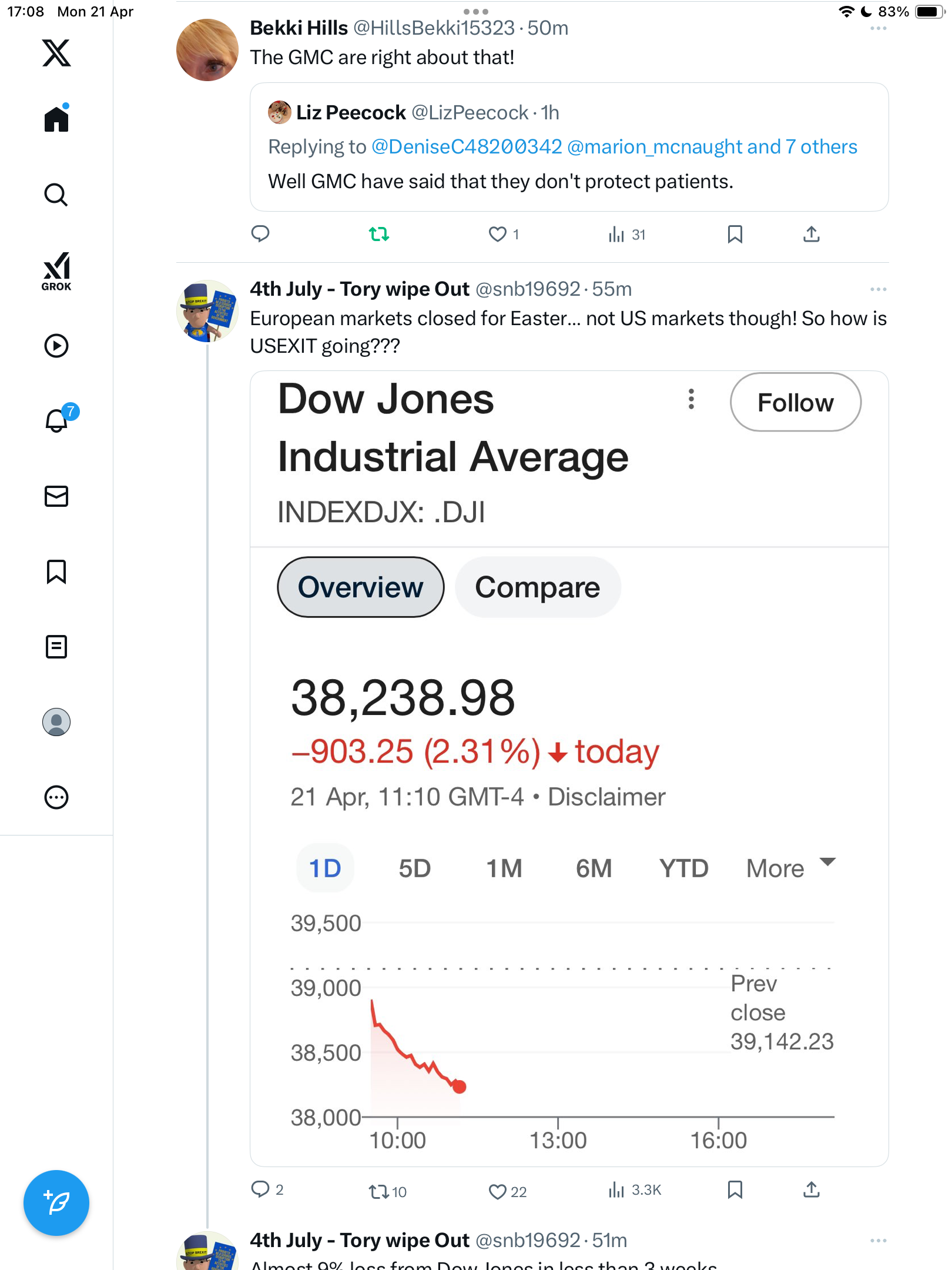
Task: Open the profile avatar in sidebar
Action: click(56, 722)
